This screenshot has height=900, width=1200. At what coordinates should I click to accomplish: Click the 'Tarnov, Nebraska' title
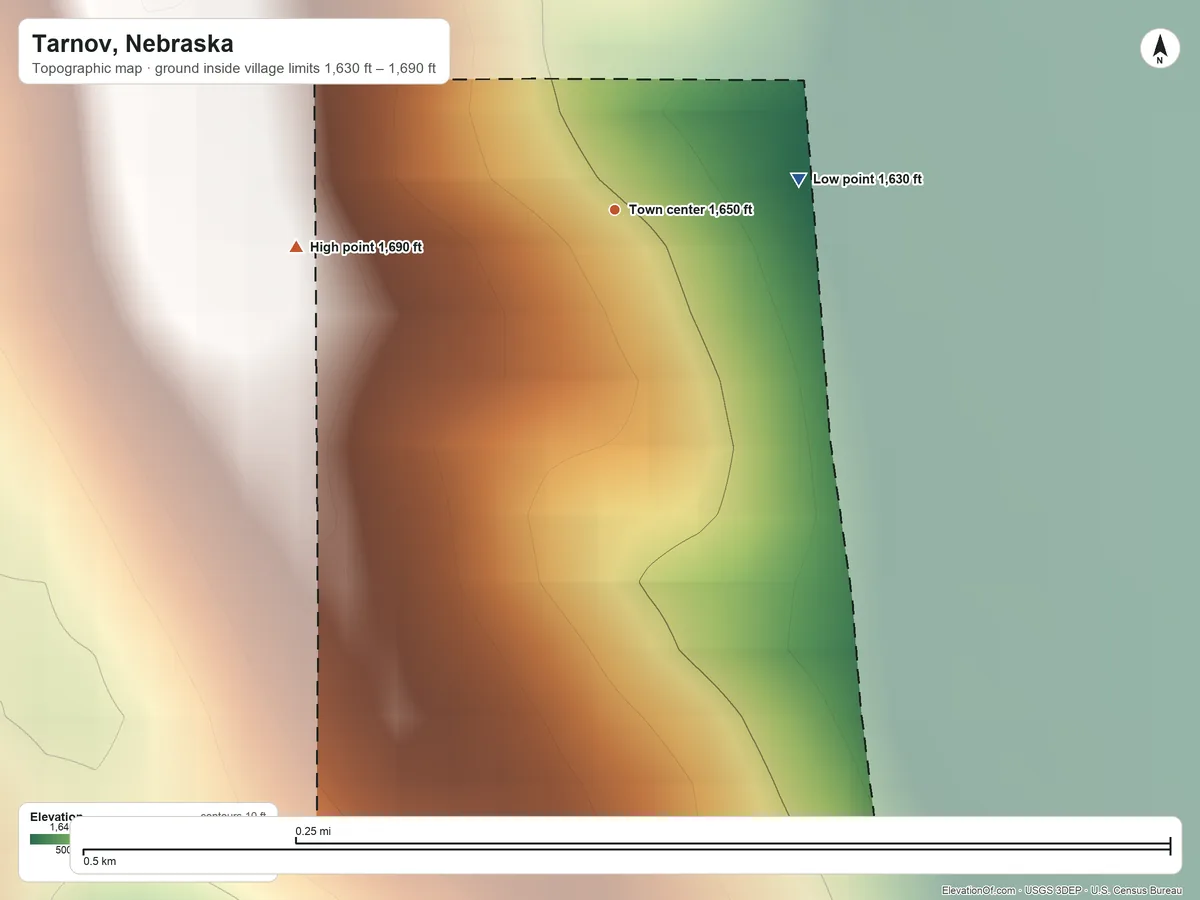point(133,44)
